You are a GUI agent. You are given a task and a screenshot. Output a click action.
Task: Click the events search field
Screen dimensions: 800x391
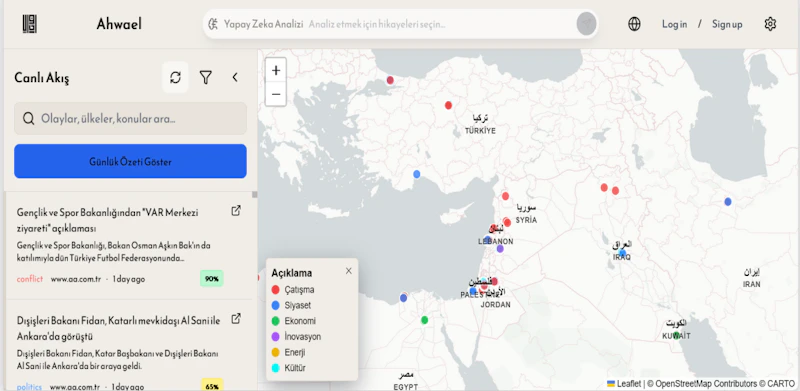(130, 118)
